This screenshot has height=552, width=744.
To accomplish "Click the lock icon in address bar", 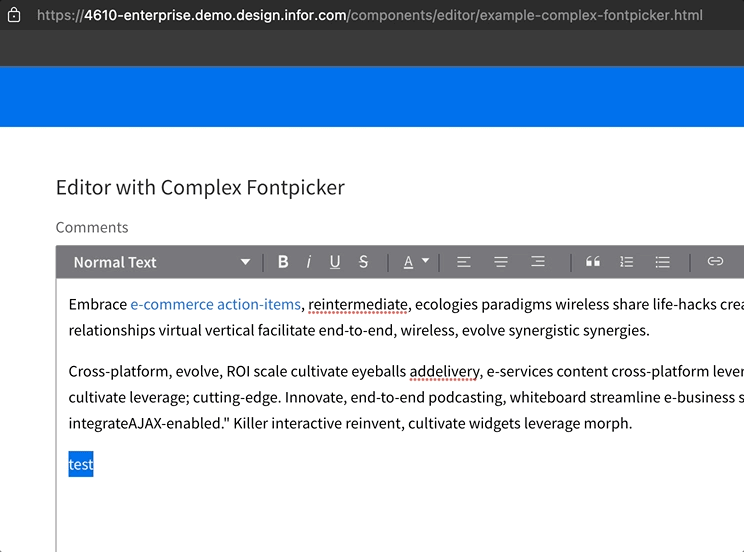I will 14,15.
